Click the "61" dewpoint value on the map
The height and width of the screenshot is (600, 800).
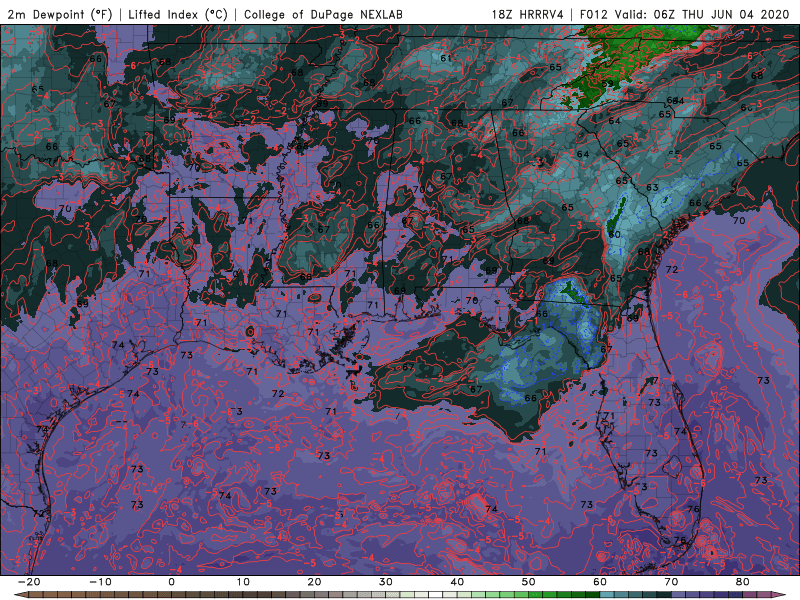click(x=446, y=58)
